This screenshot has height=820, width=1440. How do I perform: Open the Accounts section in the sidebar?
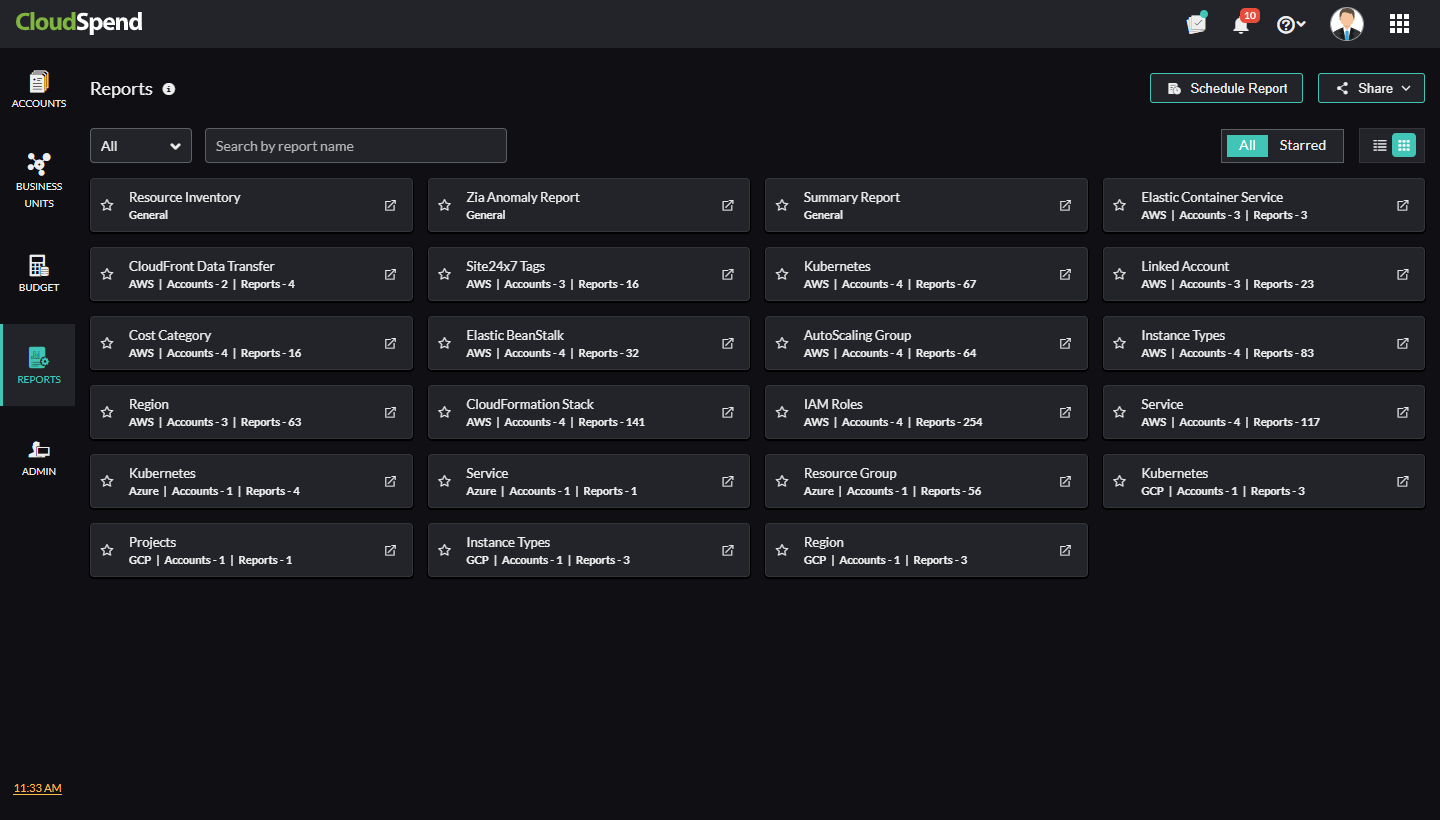(x=38, y=90)
